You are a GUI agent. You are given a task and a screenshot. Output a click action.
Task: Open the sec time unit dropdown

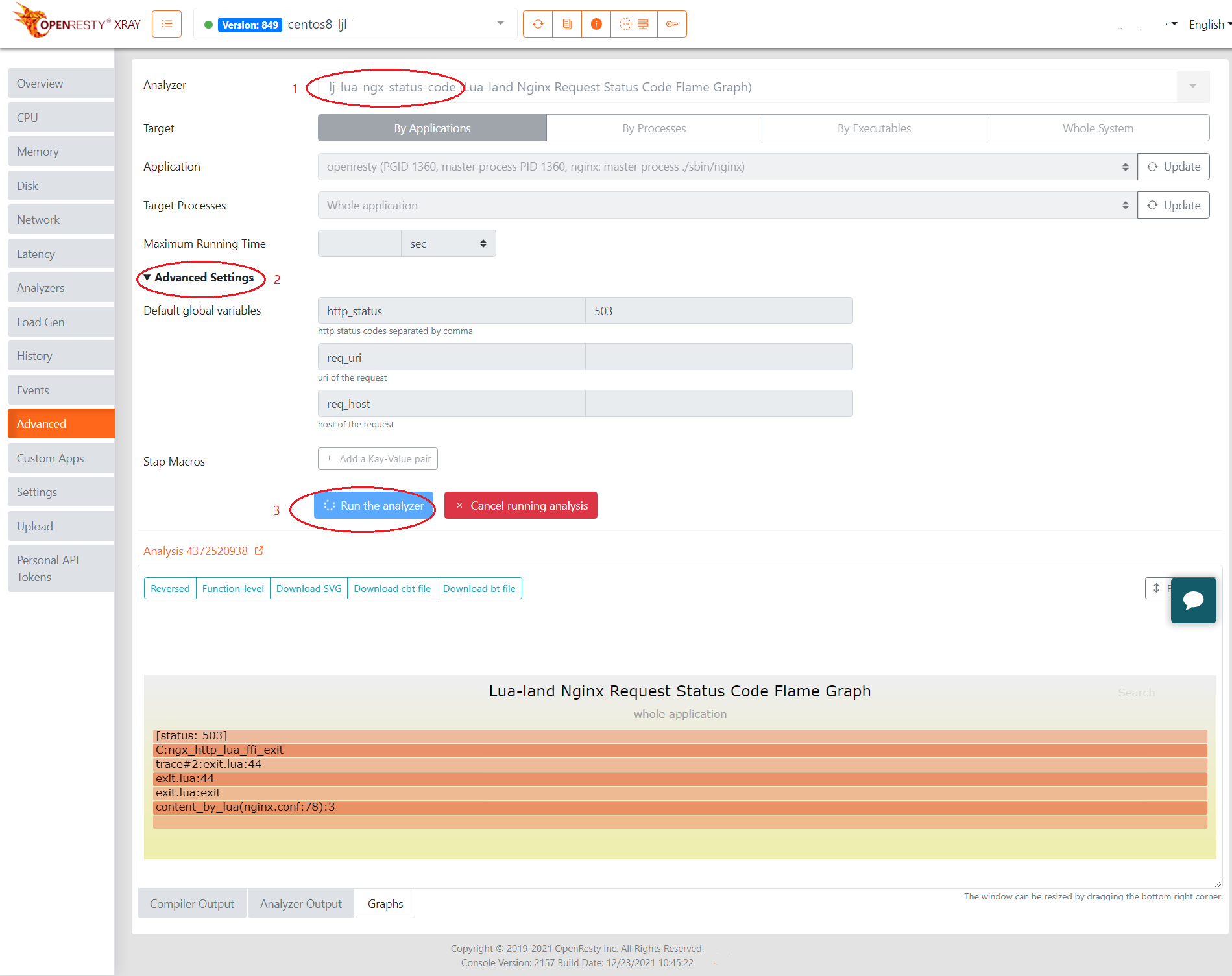click(448, 243)
